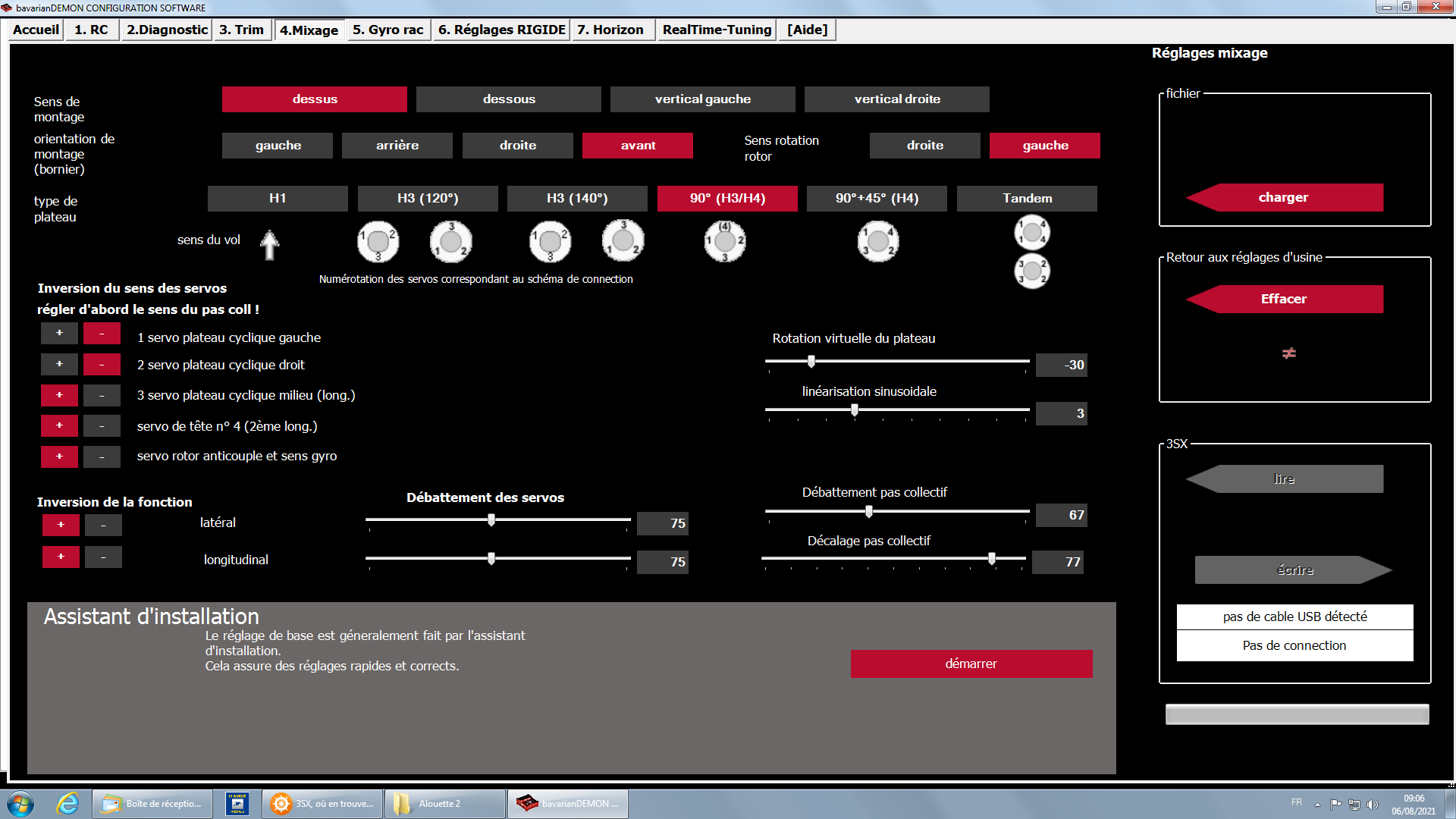Set servo 3 cyclique milieu to minus
Image resolution: width=1456 pixels, height=819 pixels.
[x=102, y=395]
